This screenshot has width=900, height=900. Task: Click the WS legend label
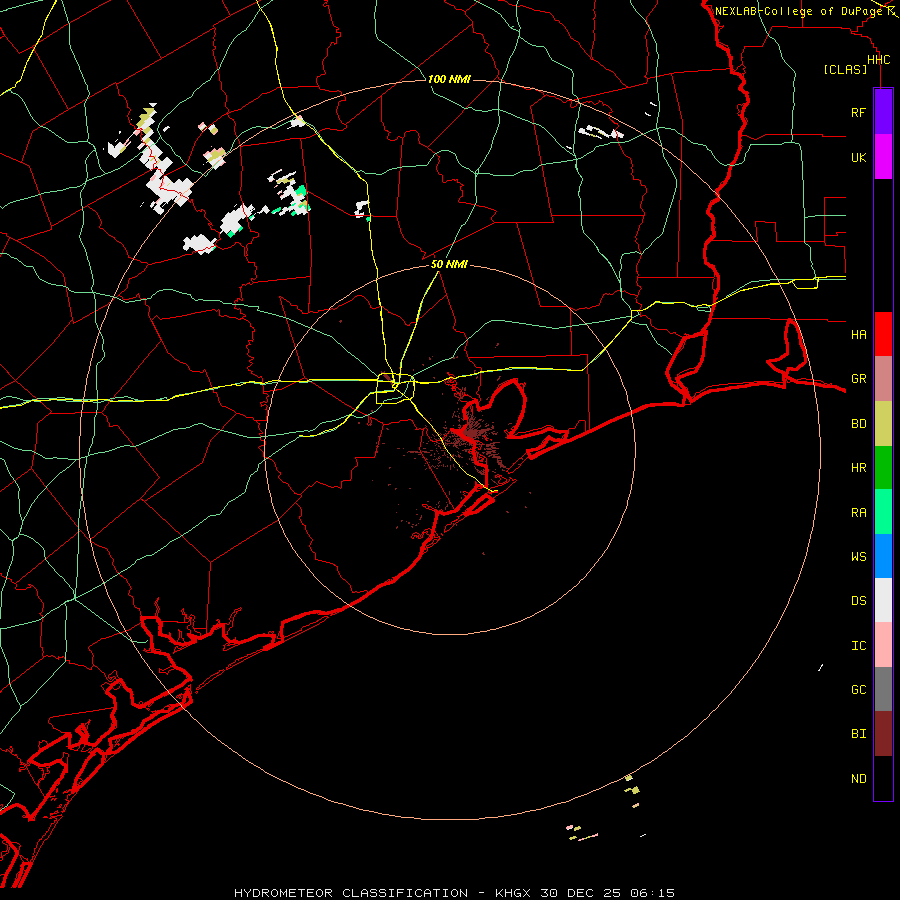[x=858, y=556]
